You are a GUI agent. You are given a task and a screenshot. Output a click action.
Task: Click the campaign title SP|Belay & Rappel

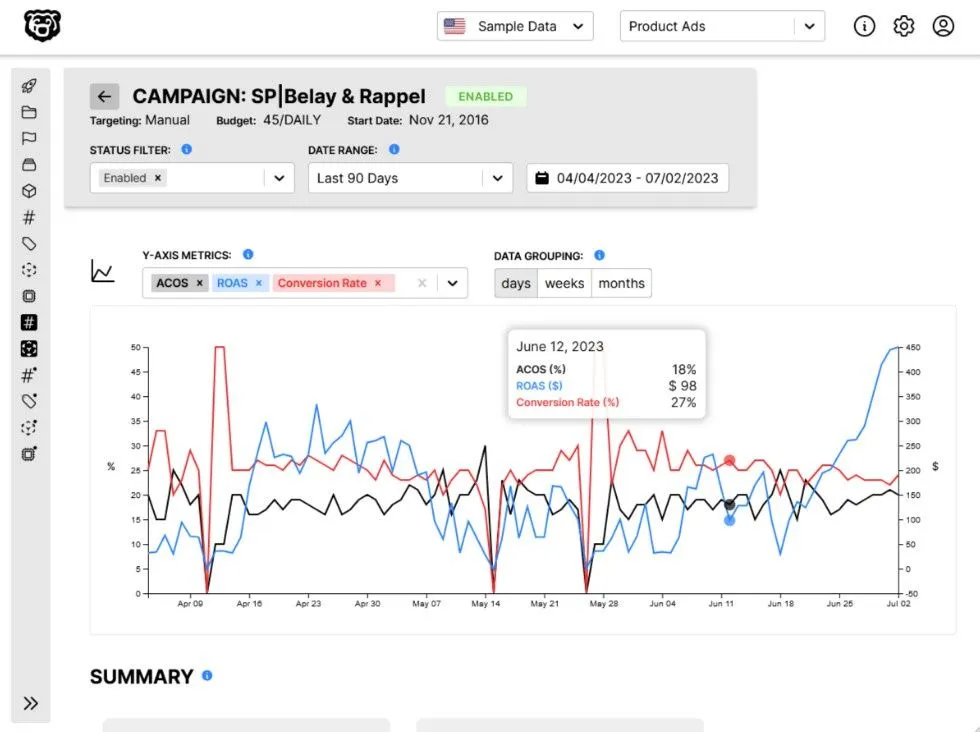[338, 96]
